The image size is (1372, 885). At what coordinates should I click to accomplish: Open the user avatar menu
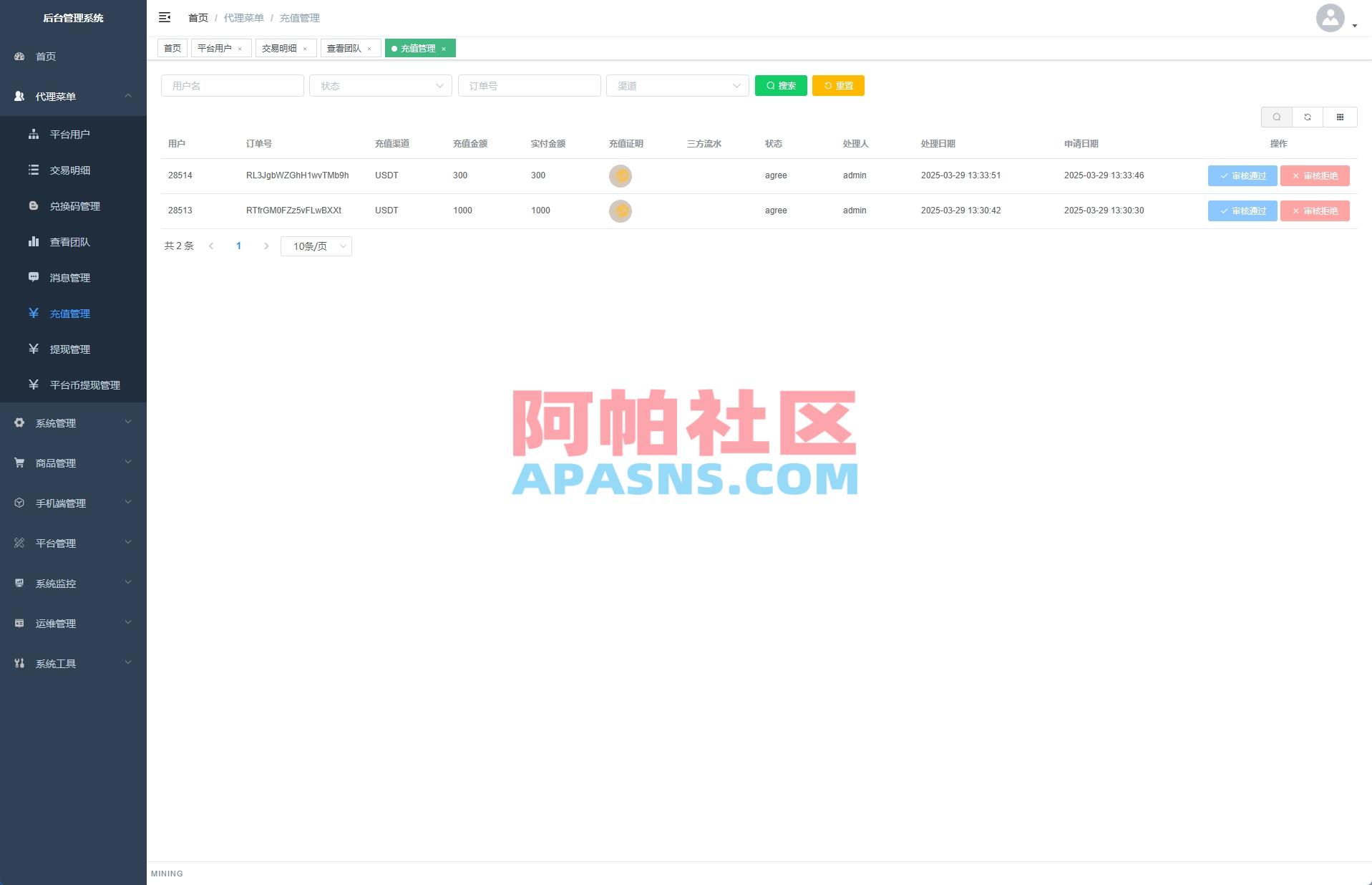pyautogui.click(x=1330, y=19)
